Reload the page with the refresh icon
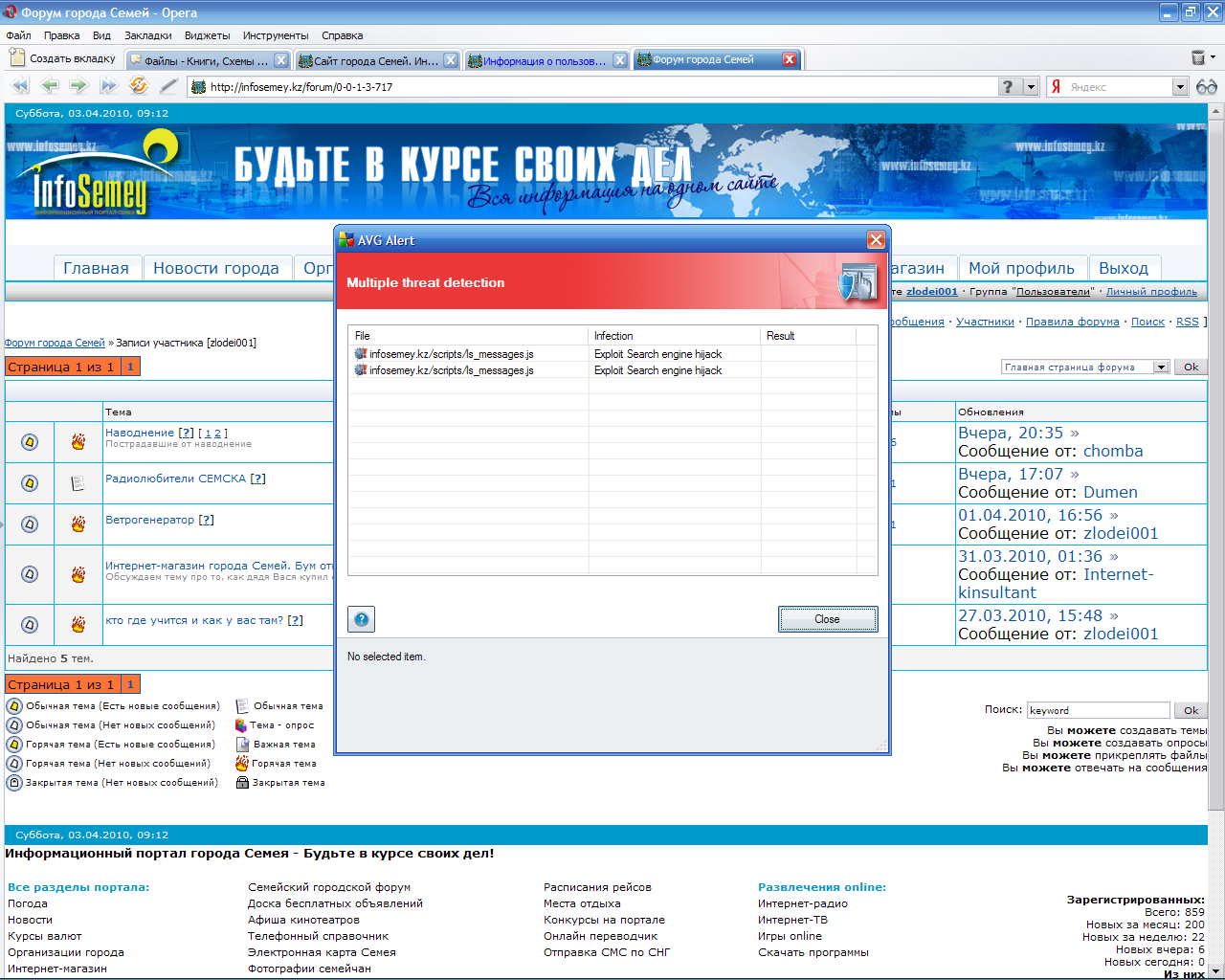 [x=139, y=86]
